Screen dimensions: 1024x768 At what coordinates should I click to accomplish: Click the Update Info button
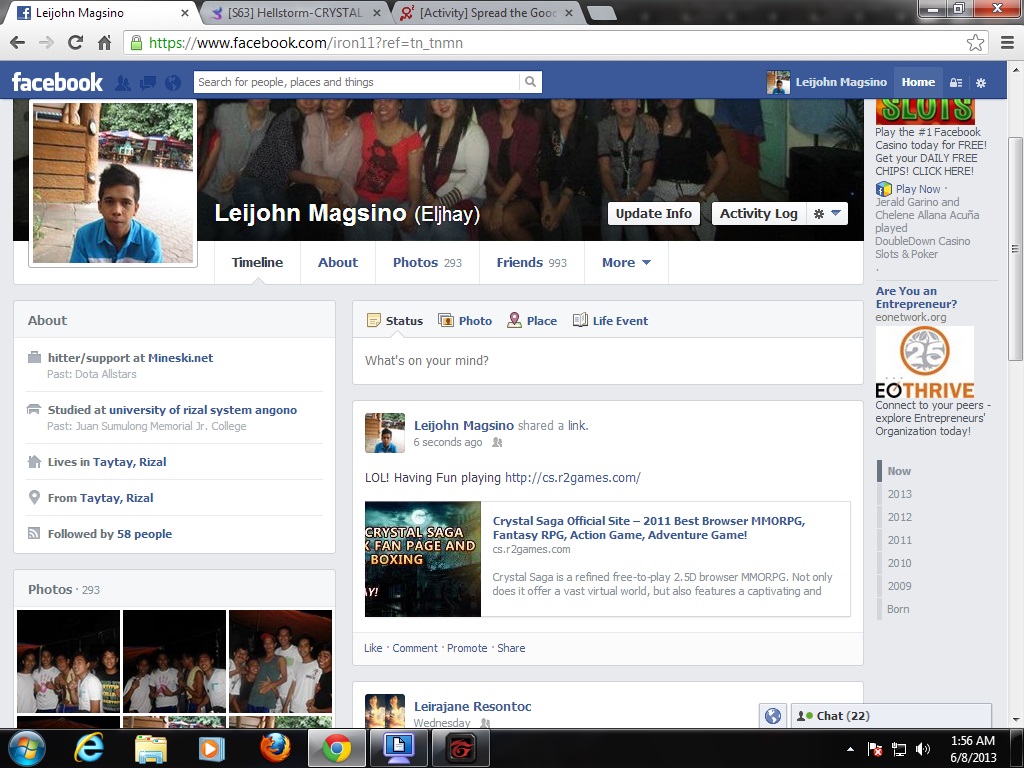[653, 213]
